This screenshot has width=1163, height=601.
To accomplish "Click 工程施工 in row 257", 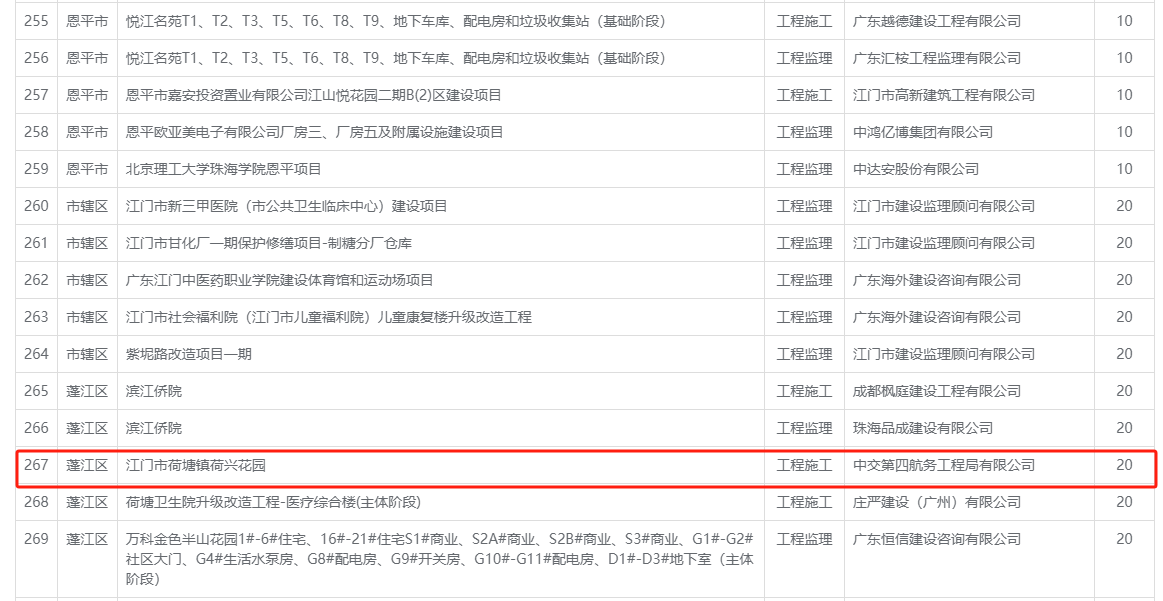I will click(804, 95).
